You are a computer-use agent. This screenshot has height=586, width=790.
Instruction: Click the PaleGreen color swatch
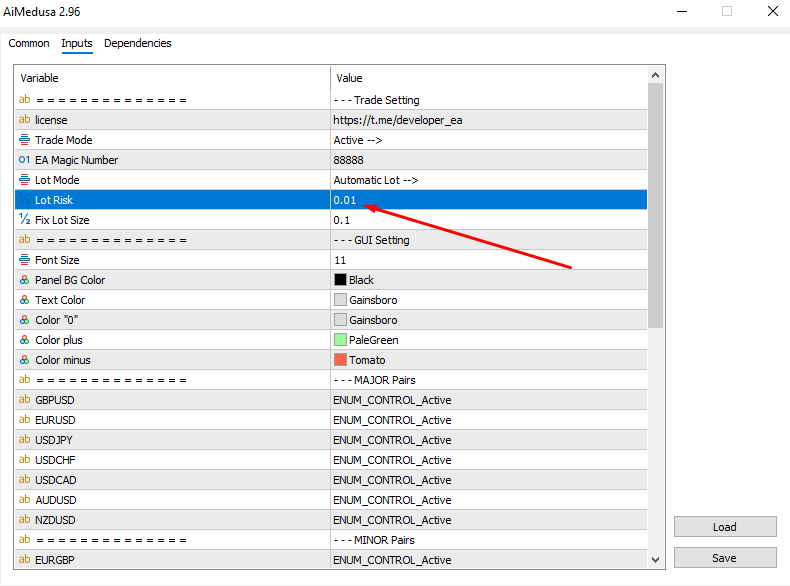tap(340, 340)
